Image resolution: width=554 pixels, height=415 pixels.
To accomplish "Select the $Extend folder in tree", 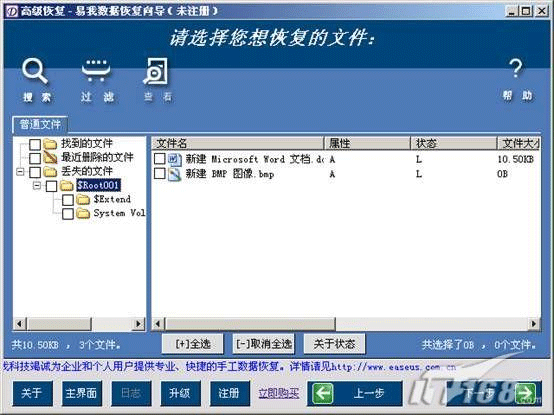I will coord(112,199).
